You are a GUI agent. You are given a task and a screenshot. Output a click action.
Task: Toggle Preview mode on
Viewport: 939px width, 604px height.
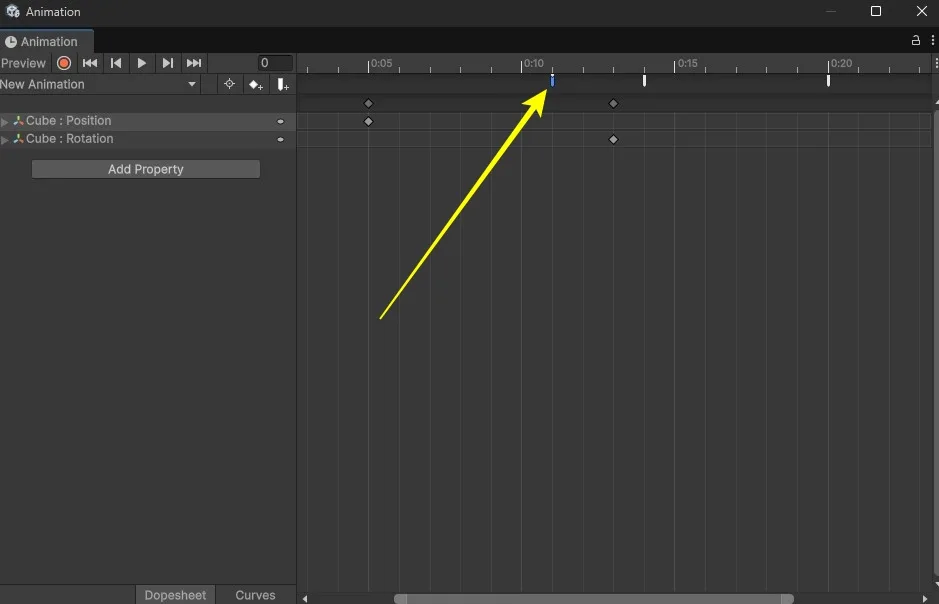point(23,63)
